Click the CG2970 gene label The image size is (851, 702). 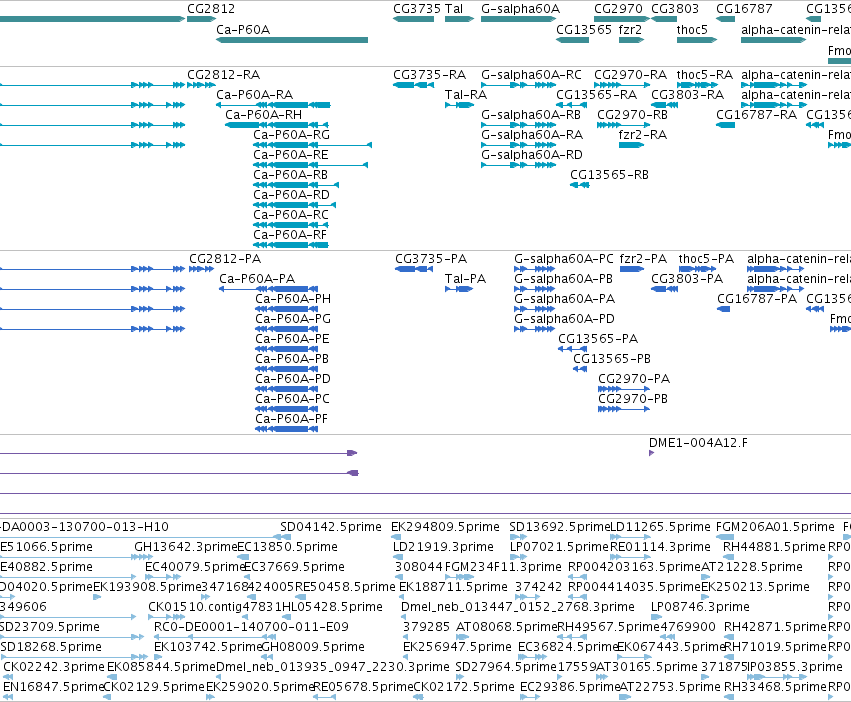(x=618, y=9)
